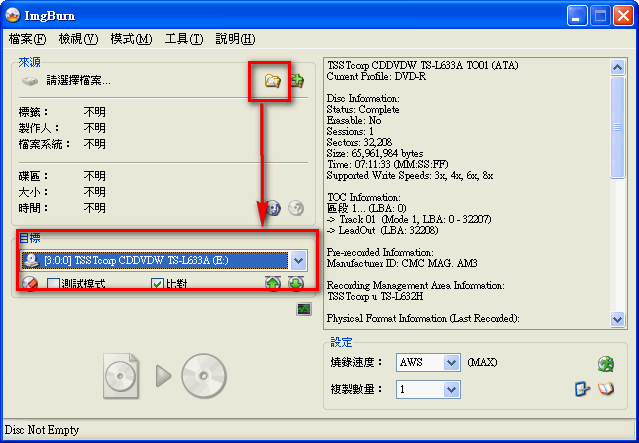The image size is (639, 443).
Task: Browse for a source image file
Action: coord(272,81)
